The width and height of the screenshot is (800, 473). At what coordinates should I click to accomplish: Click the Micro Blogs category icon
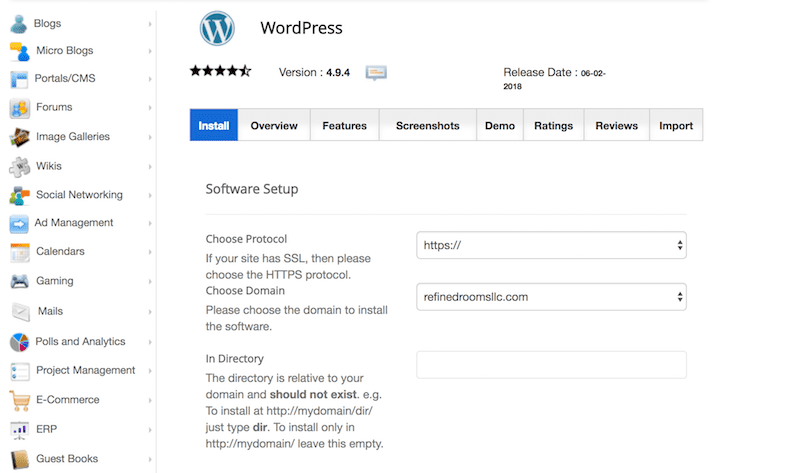[19, 52]
